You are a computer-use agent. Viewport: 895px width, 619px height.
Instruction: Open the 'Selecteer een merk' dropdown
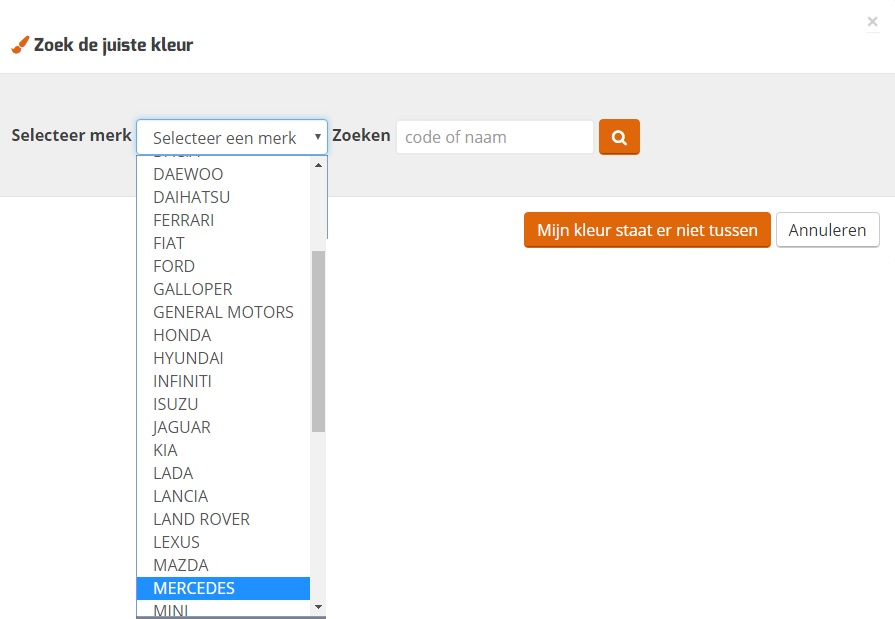(232, 138)
